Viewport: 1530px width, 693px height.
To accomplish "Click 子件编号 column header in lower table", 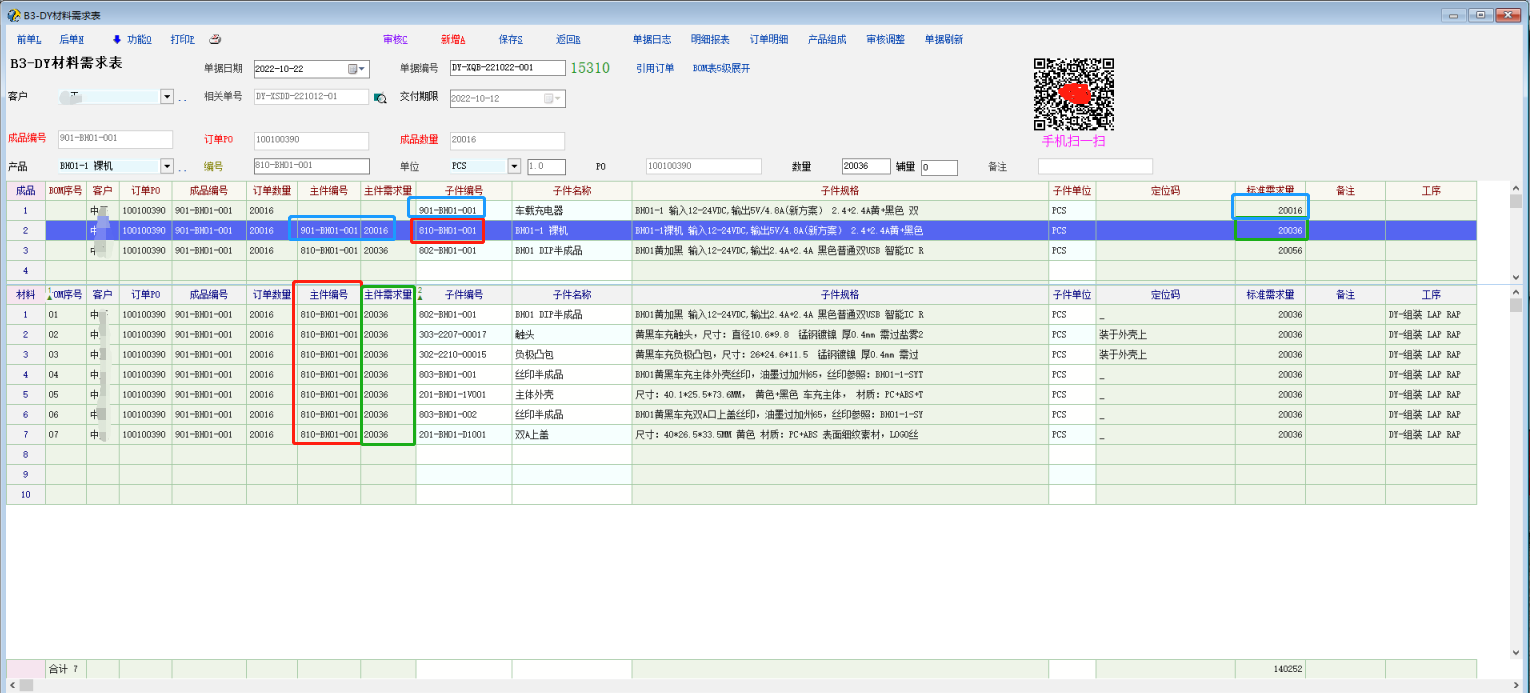I will pyautogui.click(x=464, y=295).
